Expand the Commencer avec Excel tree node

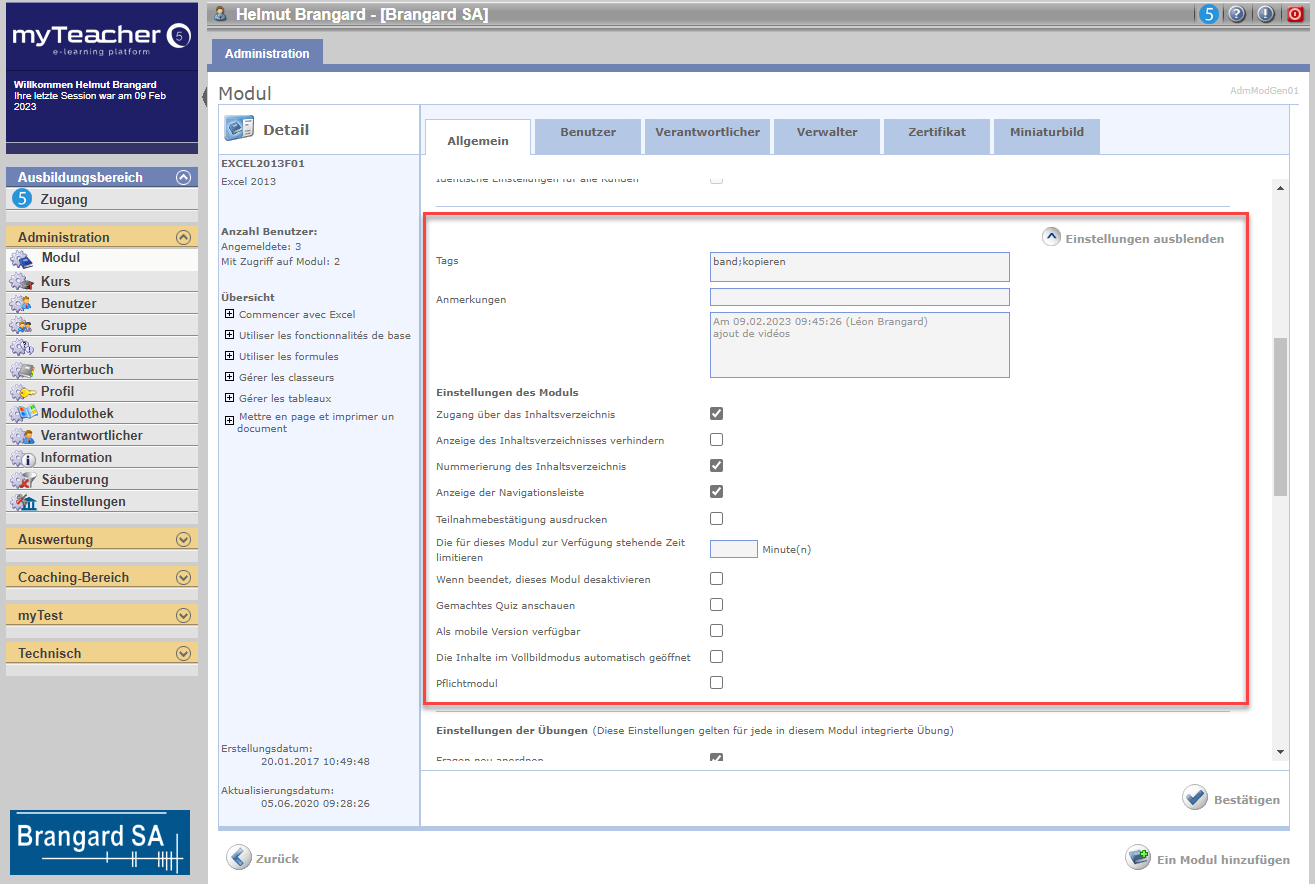tap(230, 315)
